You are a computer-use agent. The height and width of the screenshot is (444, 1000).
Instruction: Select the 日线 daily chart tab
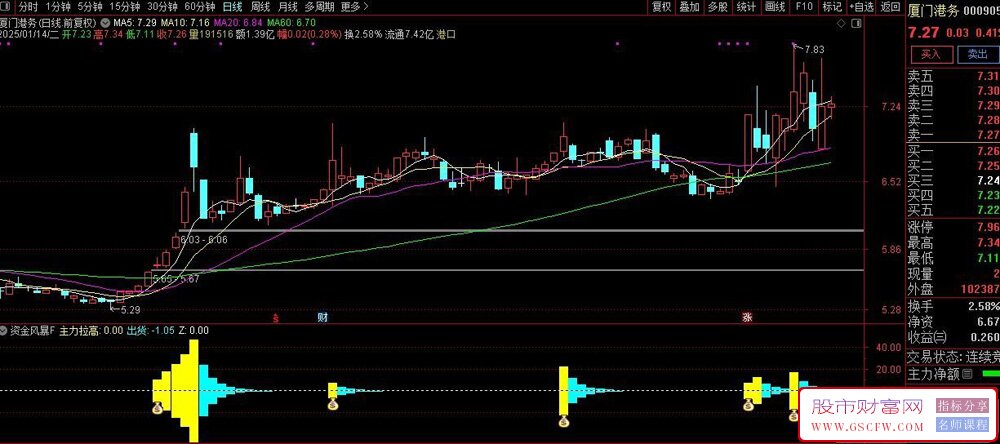233,7
